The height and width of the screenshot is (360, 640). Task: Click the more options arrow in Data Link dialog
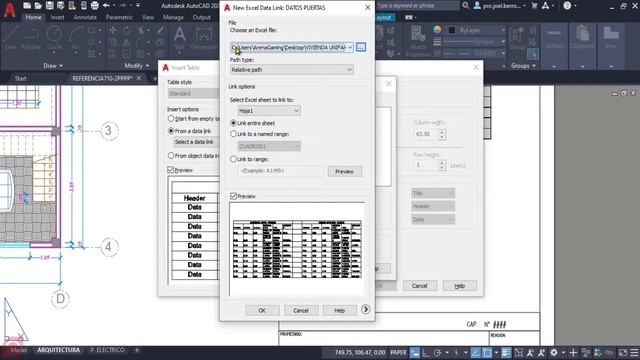point(365,309)
